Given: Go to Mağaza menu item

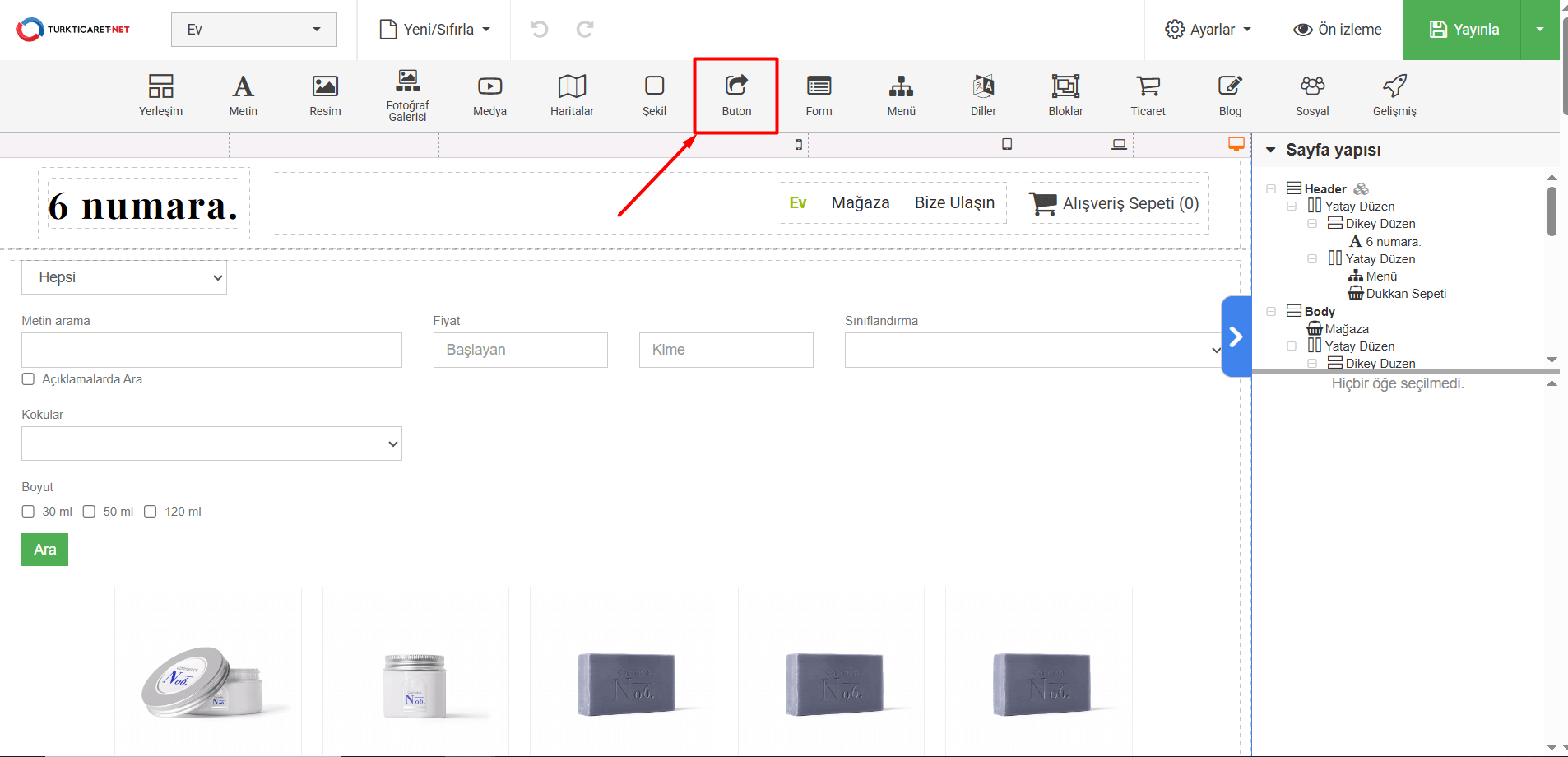Looking at the screenshot, I should click(860, 203).
